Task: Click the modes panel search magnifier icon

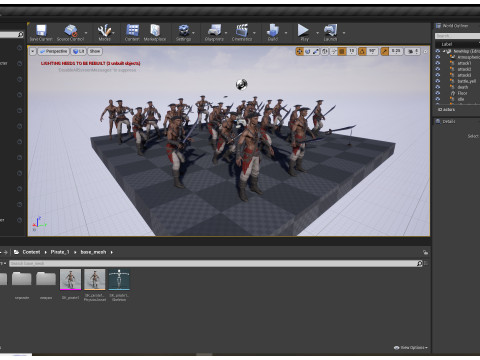Action: point(20,34)
